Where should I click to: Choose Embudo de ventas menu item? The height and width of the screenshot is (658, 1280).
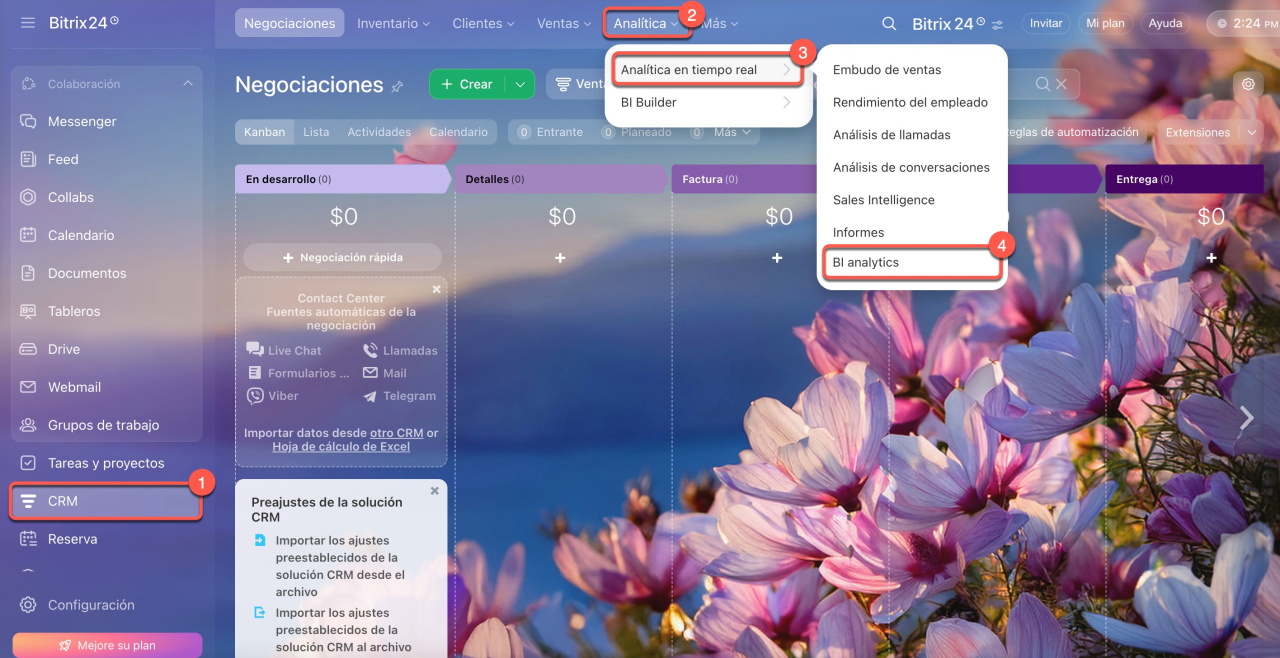click(x=887, y=70)
